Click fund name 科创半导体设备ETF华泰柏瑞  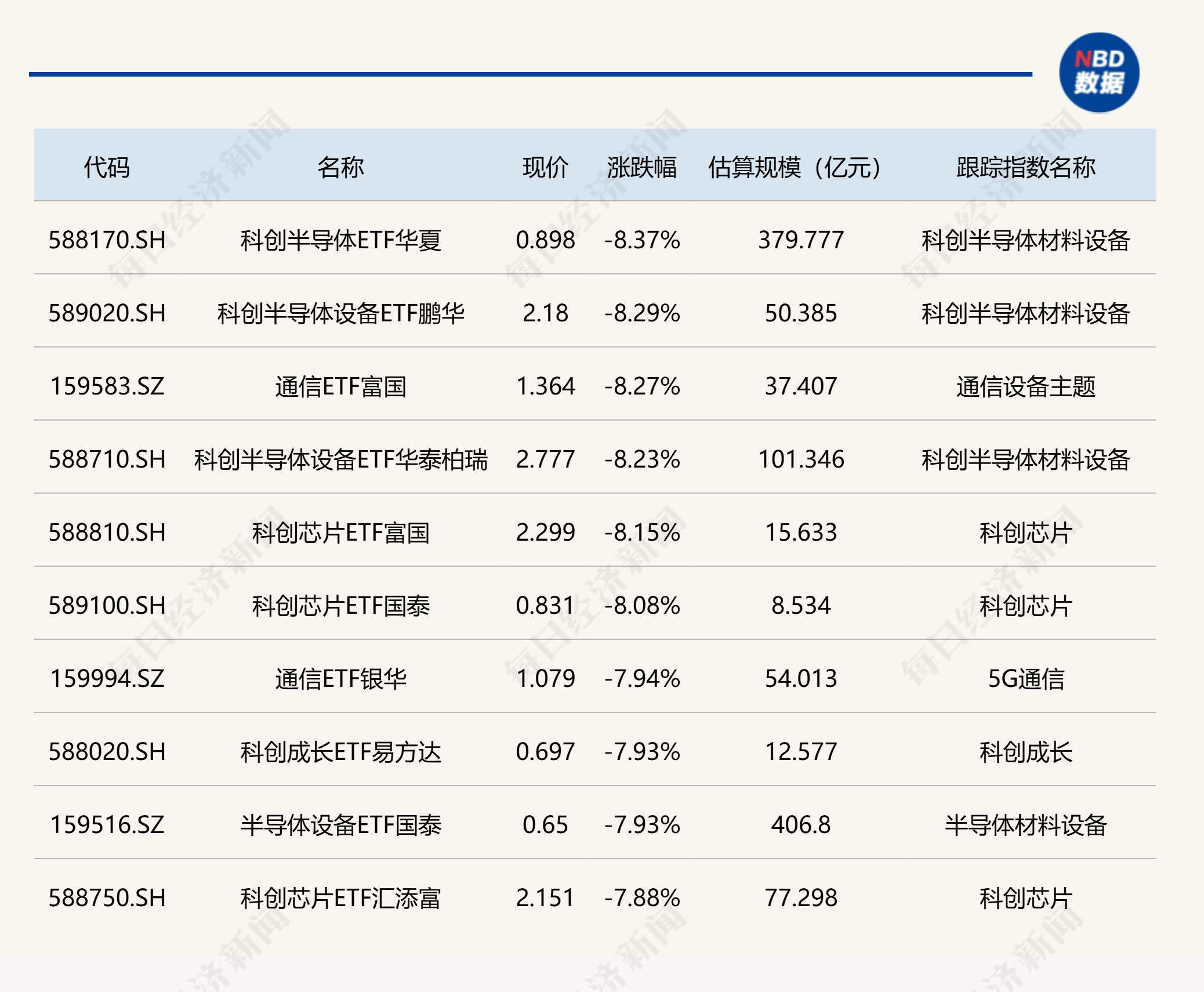(x=340, y=459)
